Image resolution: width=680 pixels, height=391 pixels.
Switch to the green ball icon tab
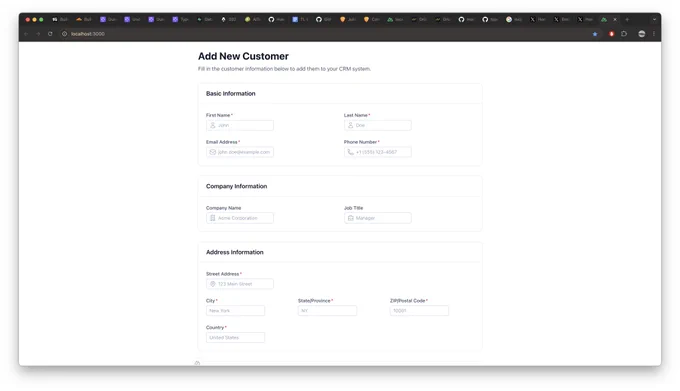coord(252,20)
